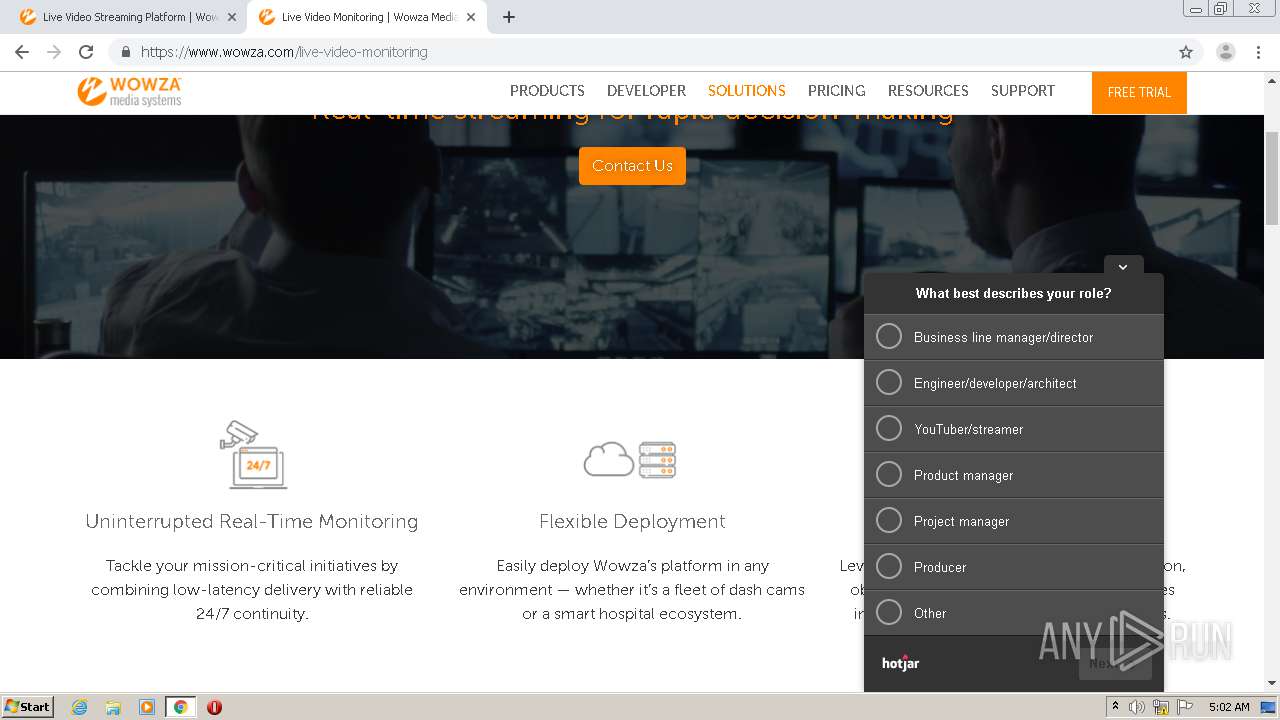Open the media player taskbar icon
Image resolution: width=1280 pixels, height=720 pixels.
point(147,707)
